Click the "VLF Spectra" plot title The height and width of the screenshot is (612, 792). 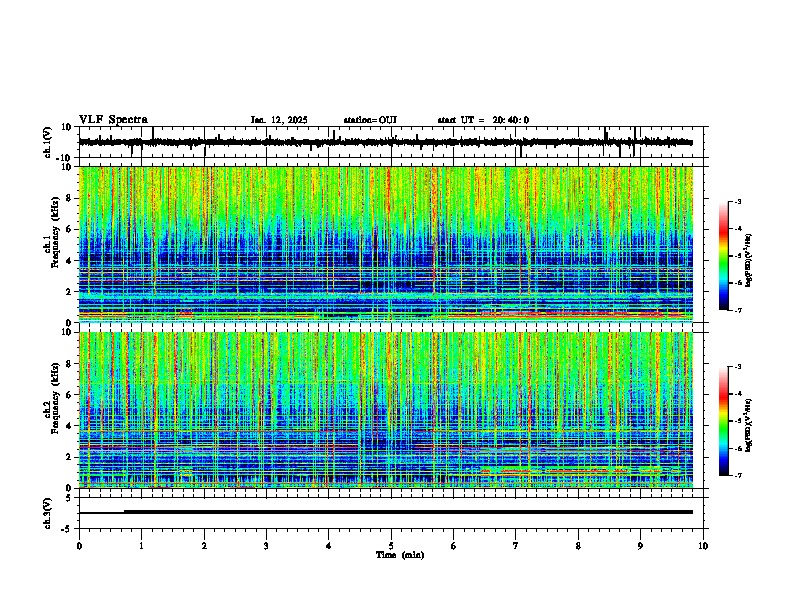[113, 120]
